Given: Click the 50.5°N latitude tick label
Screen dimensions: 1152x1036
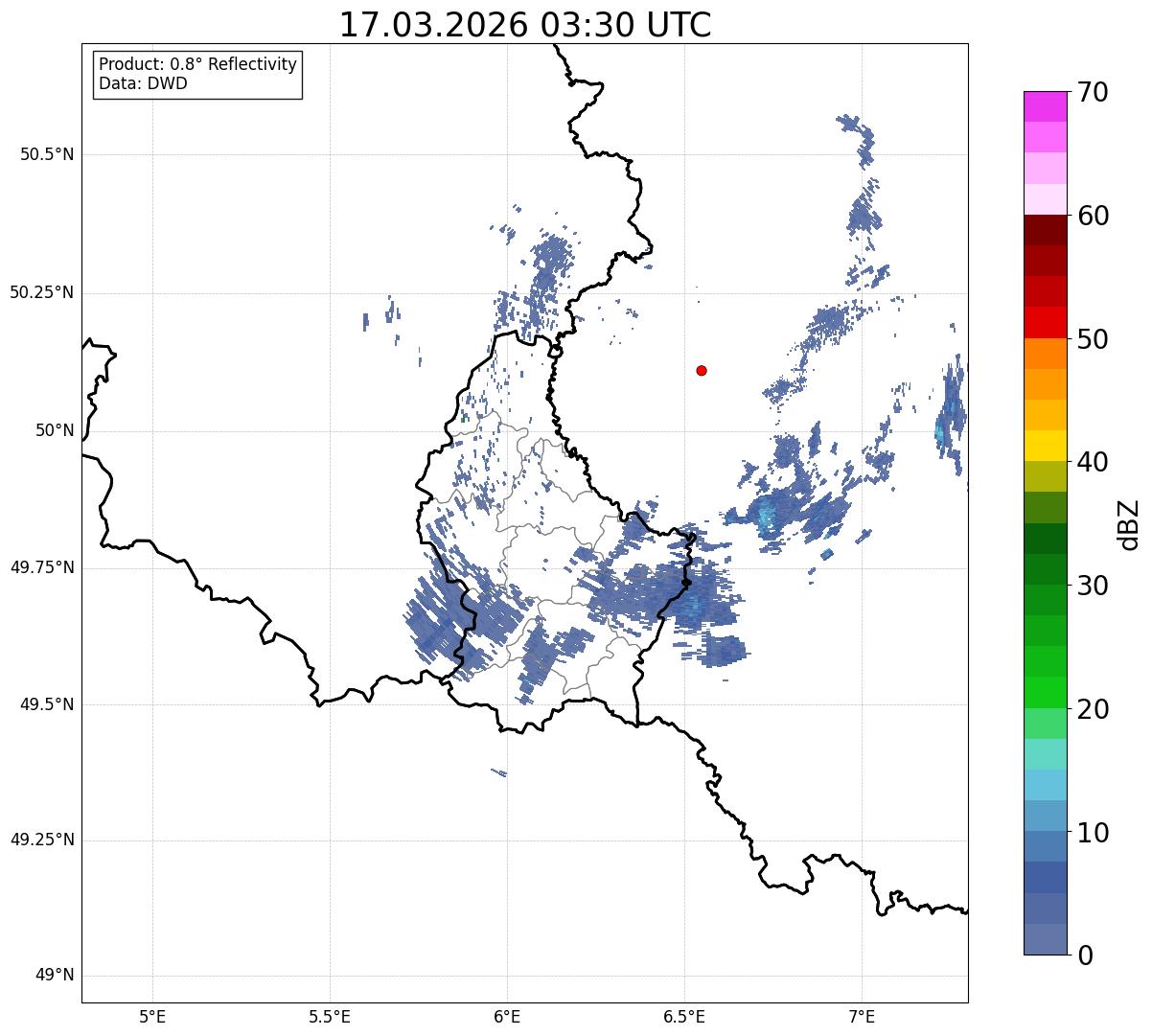Looking at the screenshot, I should [47, 154].
